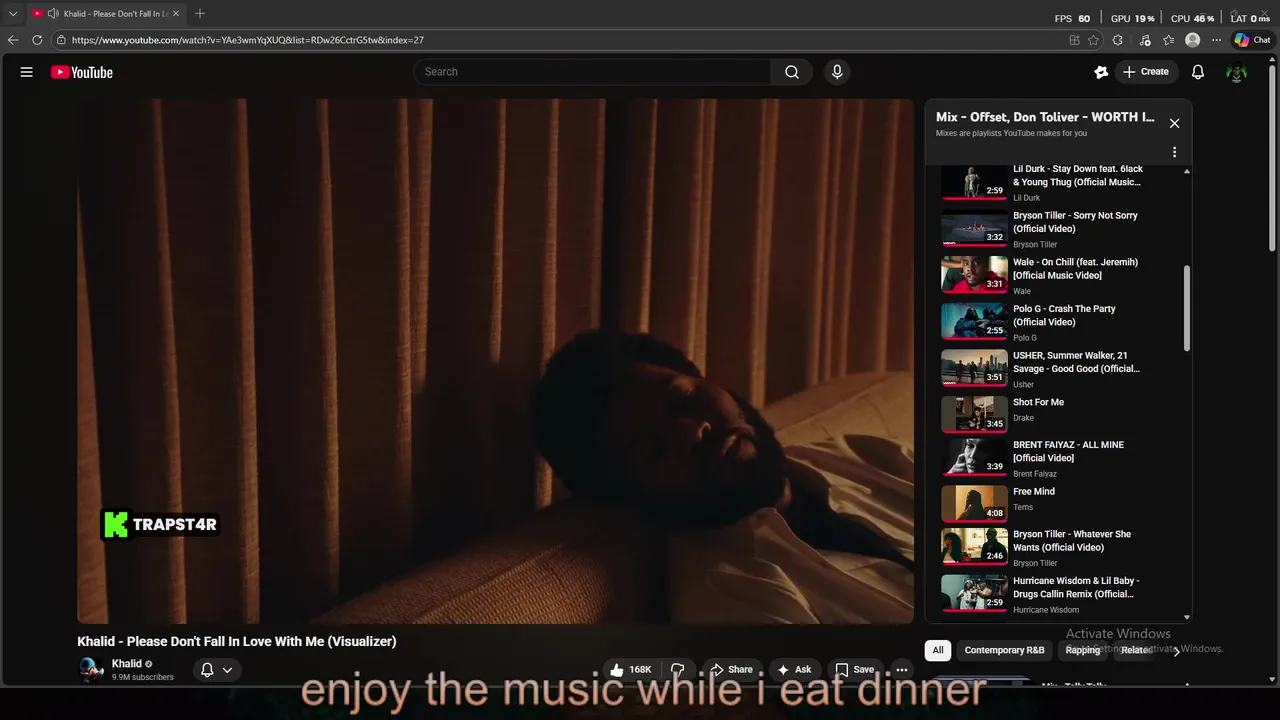
Task: Add this page to favorites star
Action: click(x=1093, y=40)
